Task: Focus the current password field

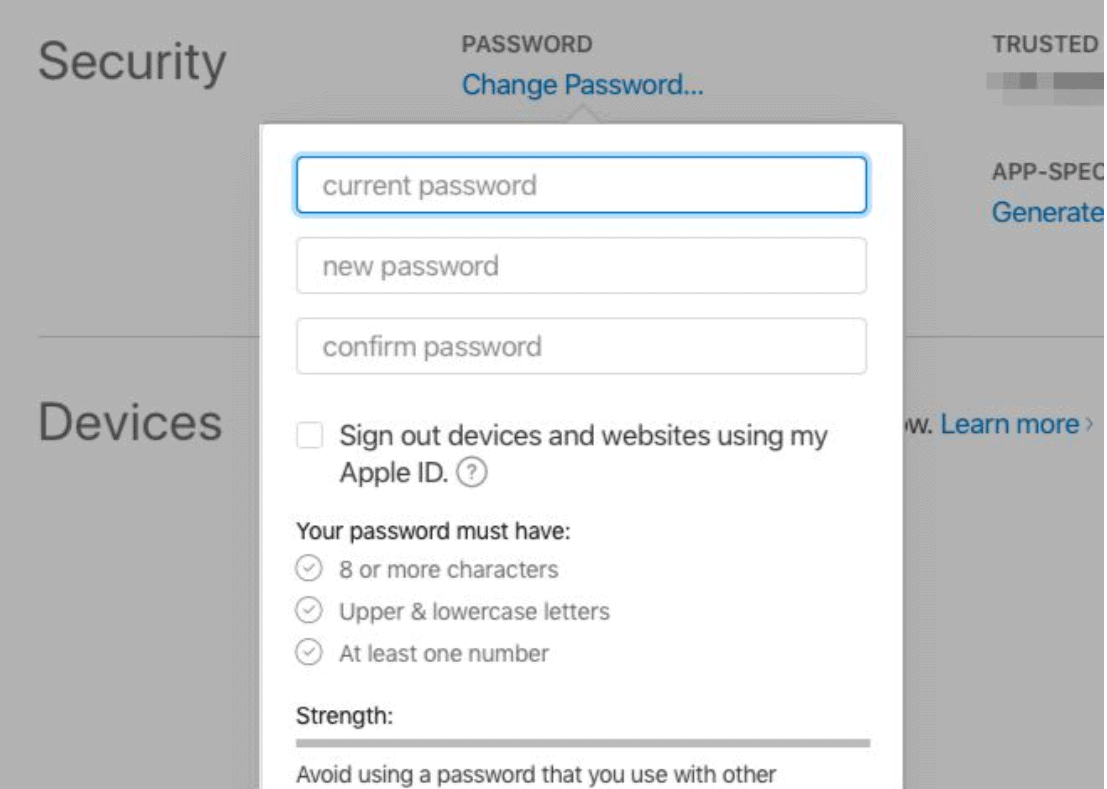Action: pos(582,185)
